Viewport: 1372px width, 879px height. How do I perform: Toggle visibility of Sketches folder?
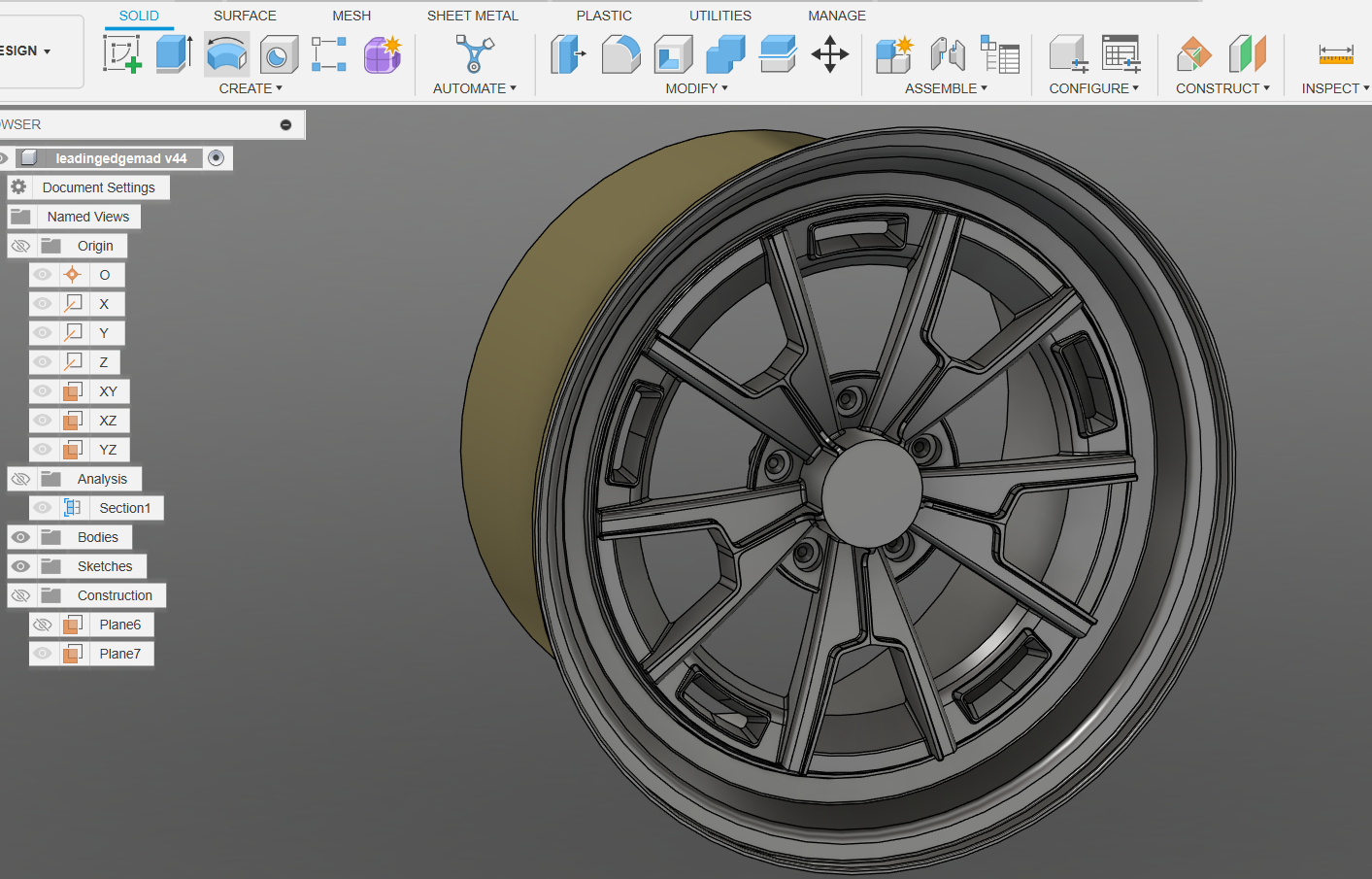[x=20, y=566]
